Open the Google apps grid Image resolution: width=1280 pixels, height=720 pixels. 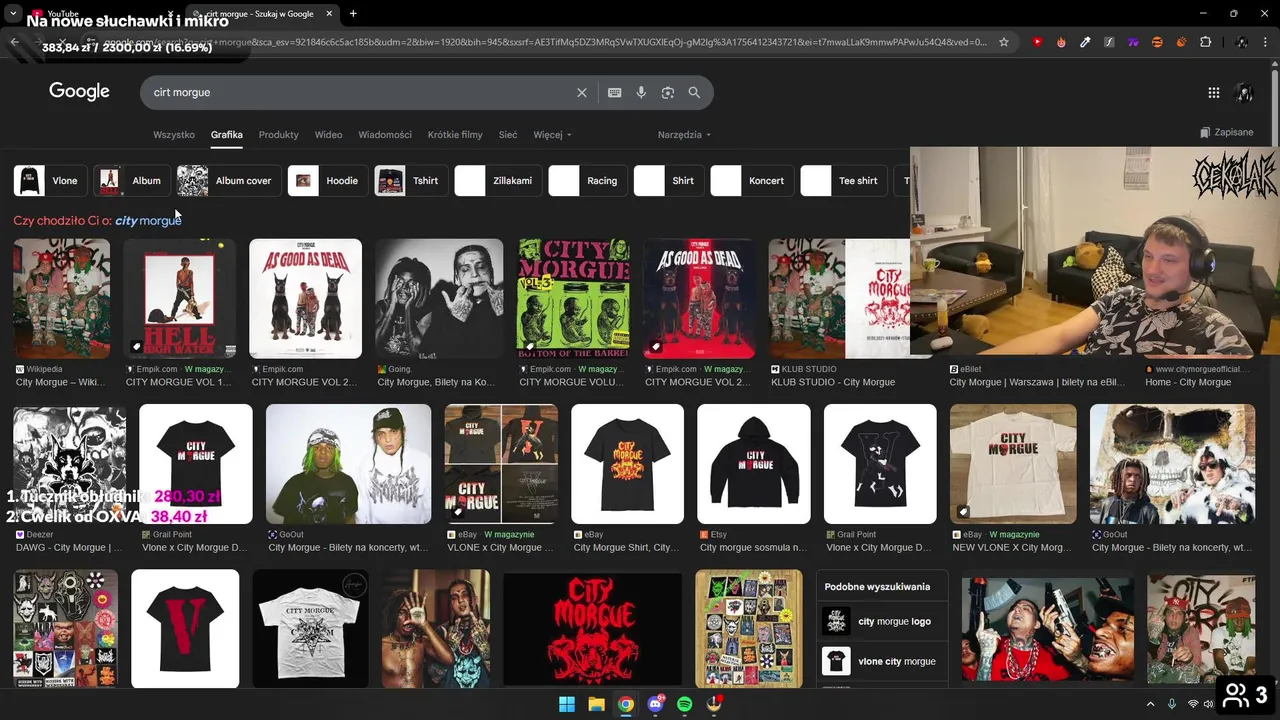point(1214,92)
